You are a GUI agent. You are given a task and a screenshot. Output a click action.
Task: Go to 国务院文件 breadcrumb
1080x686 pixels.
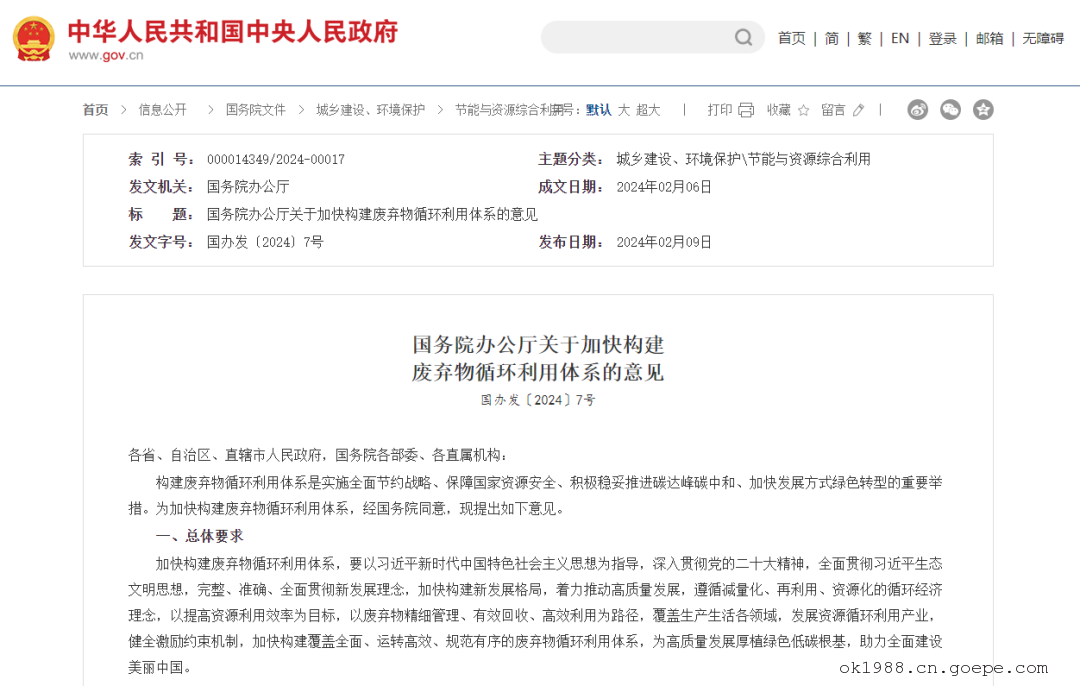point(255,110)
